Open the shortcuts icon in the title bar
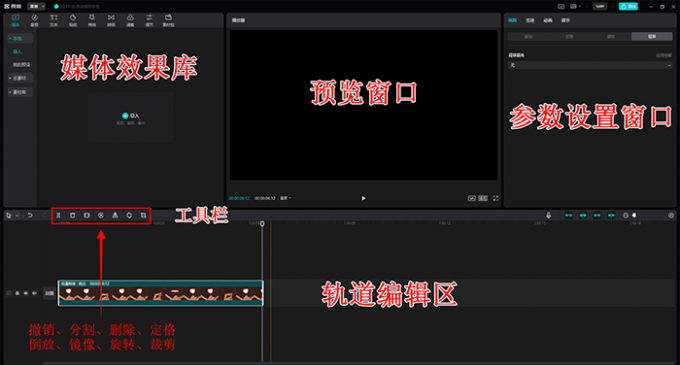 click(561, 7)
